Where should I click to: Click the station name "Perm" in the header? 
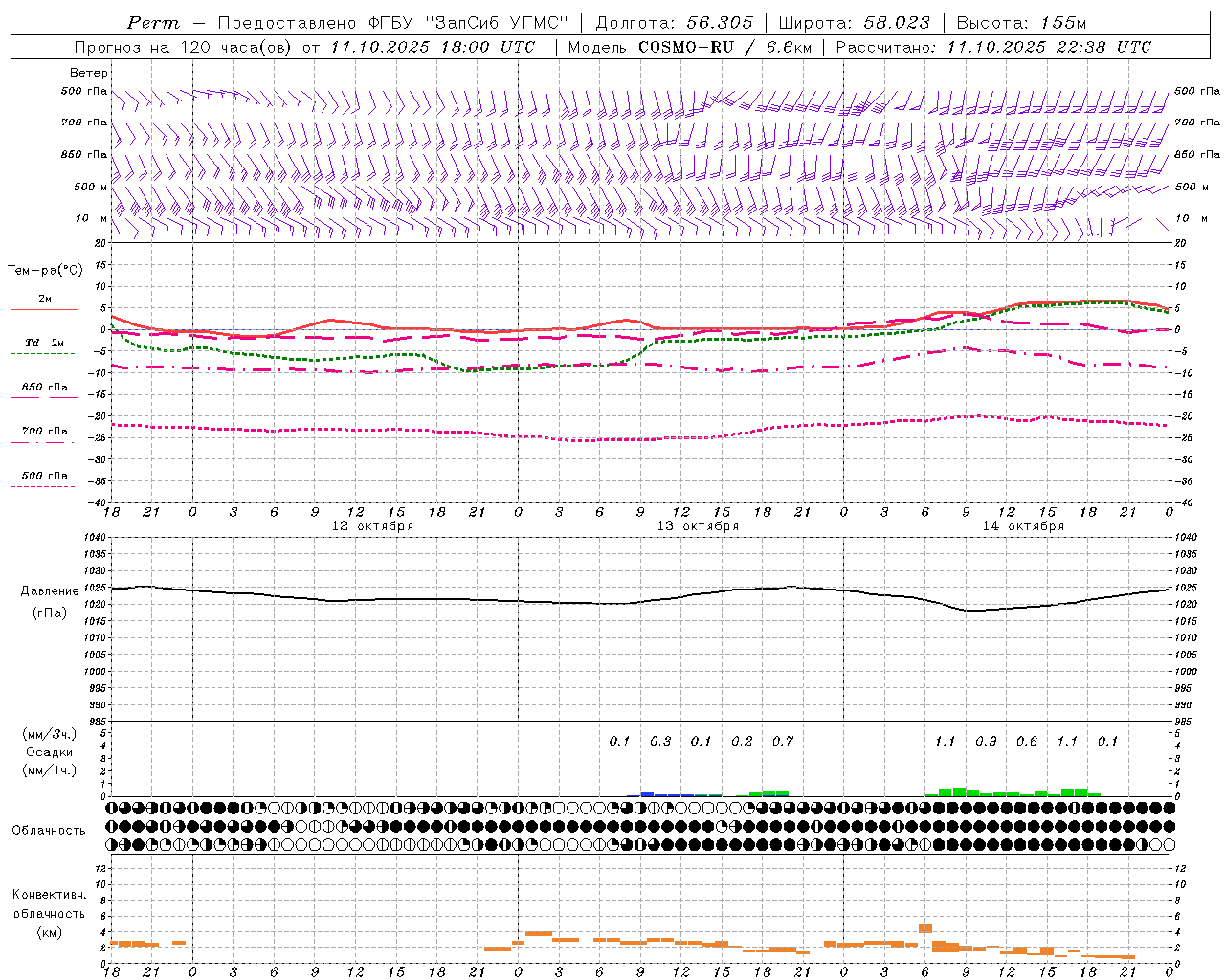click(153, 23)
